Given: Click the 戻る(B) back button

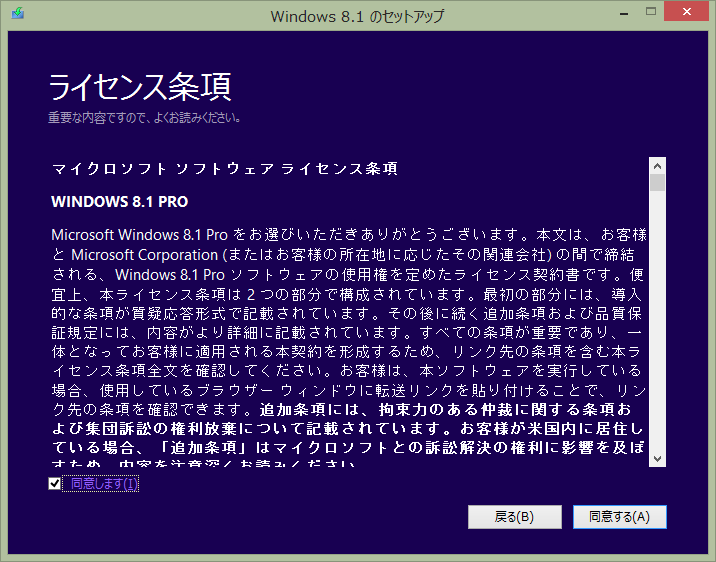Looking at the screenshot, I should 515,517.
